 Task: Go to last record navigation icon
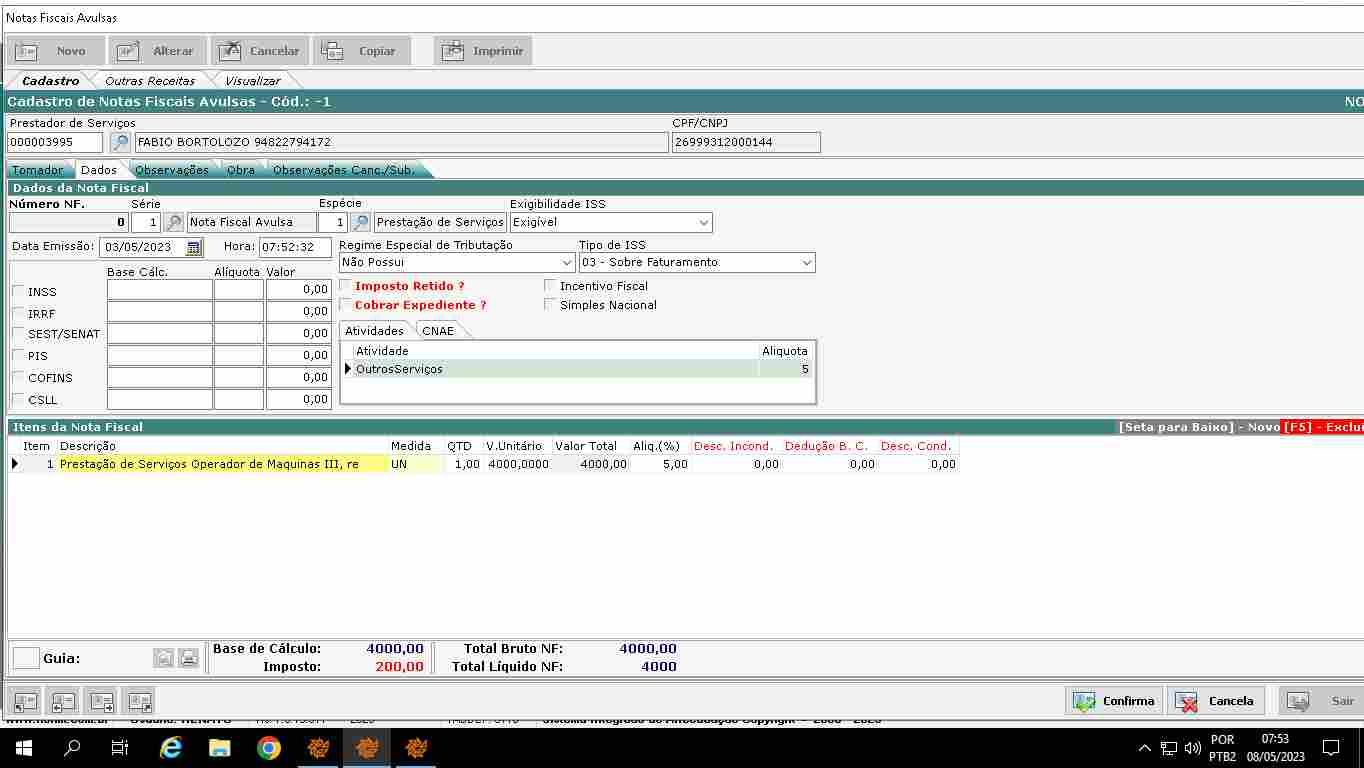click(x=139, y=701)
